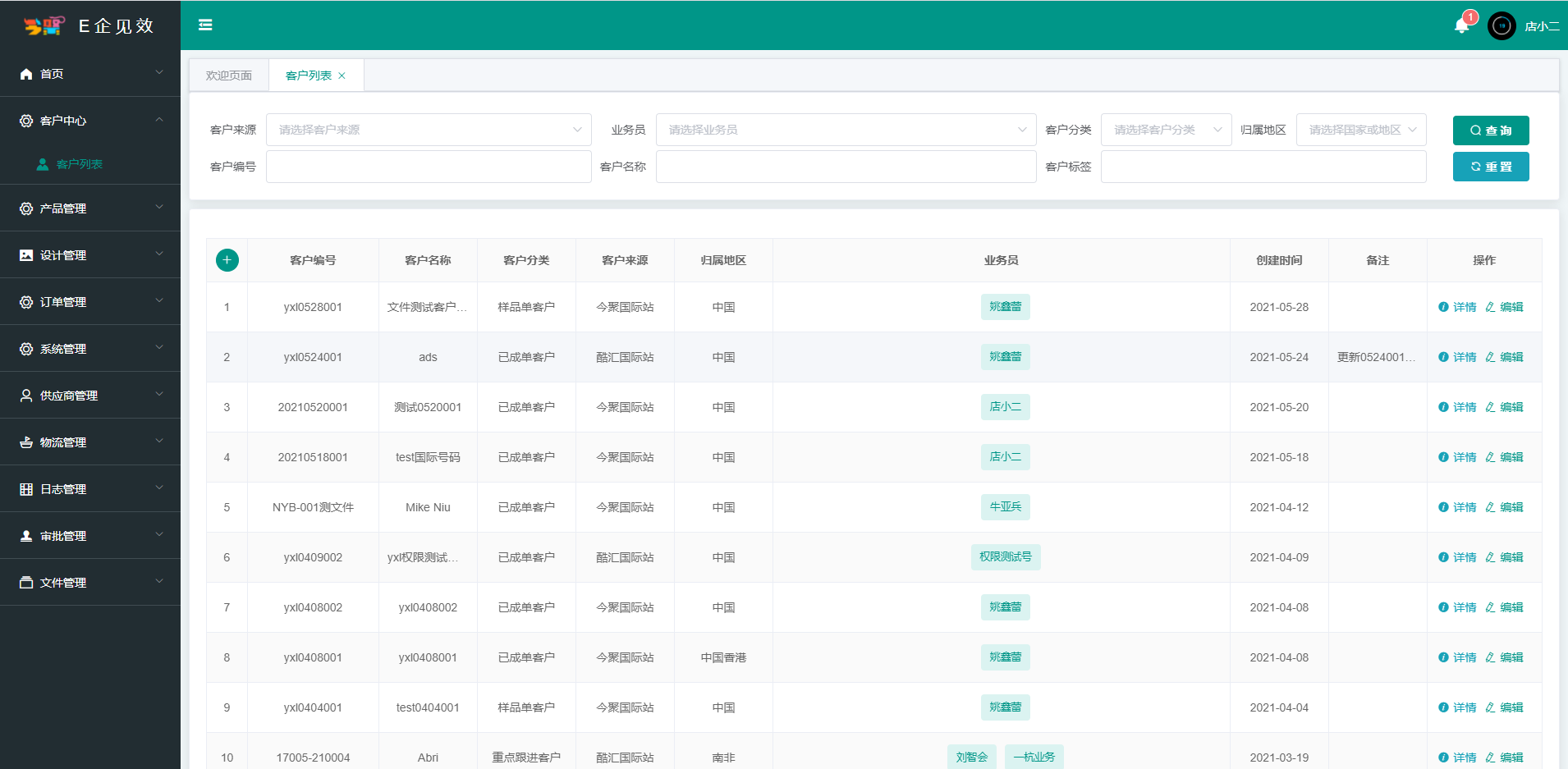The width and height of the screenshot is (1568, 769).
Task: Open the 业务员 selection dropdown
Action: (846, 130)
